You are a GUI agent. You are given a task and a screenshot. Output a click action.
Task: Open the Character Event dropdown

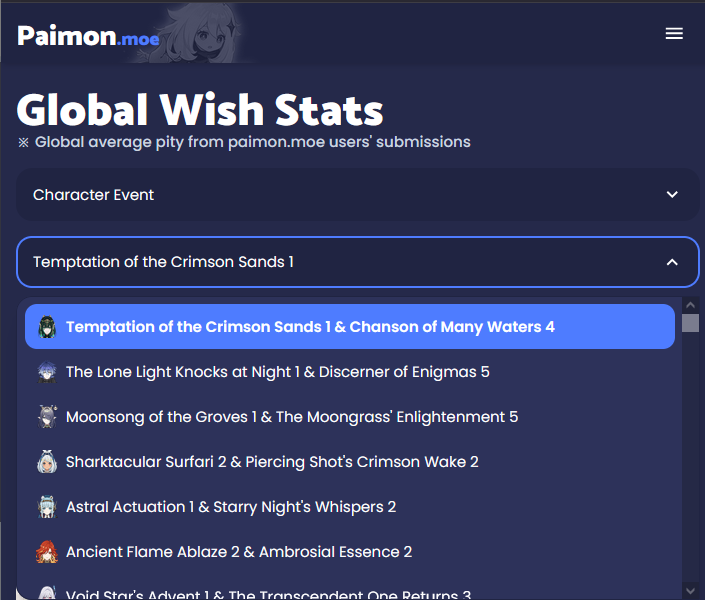357,195
